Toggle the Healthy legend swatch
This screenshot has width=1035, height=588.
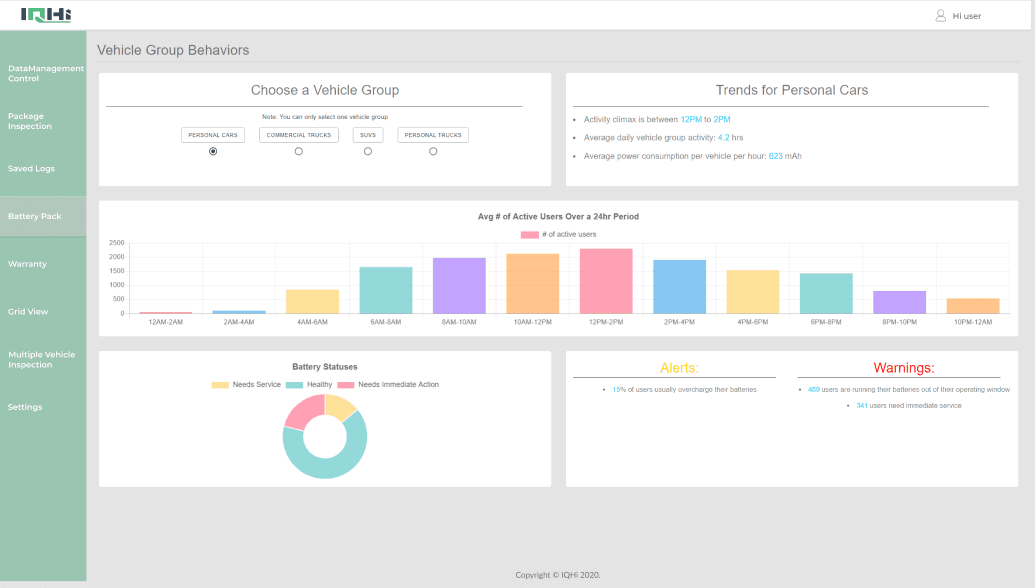294,385
